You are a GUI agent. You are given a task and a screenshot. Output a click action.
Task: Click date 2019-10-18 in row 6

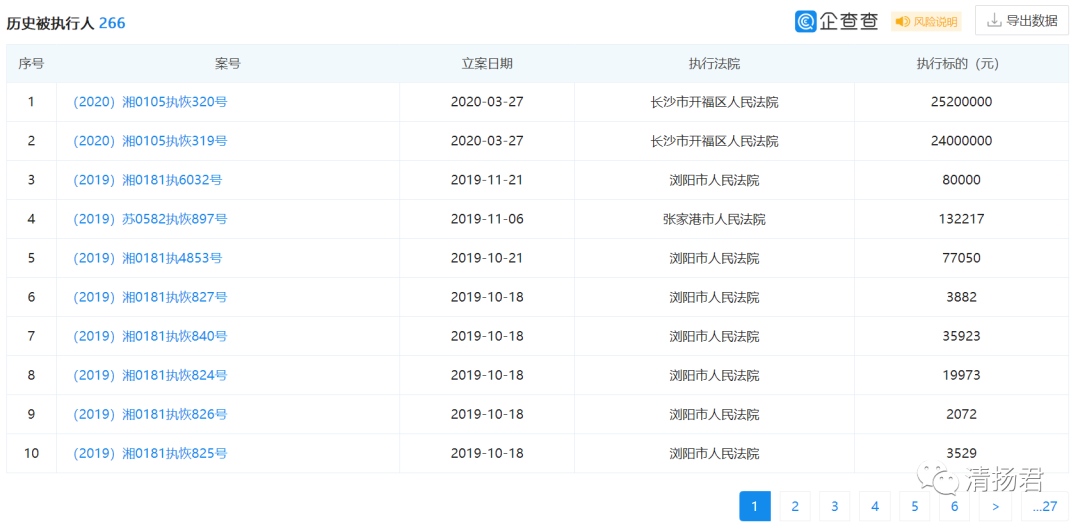click(x=487, y=297)
